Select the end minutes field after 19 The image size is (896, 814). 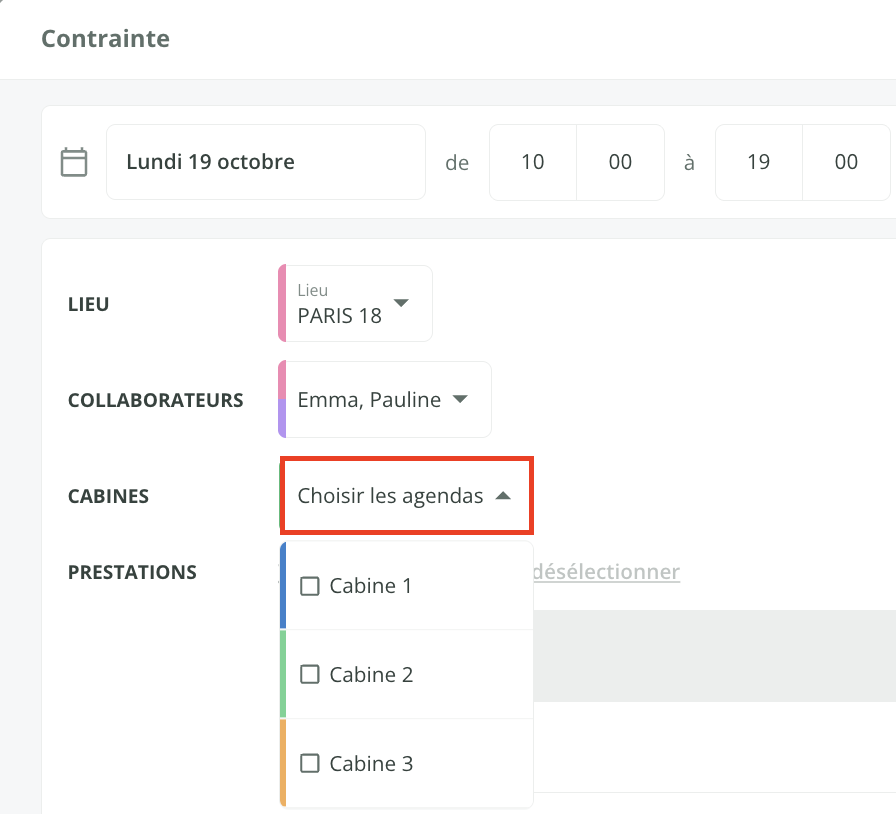pyautogui.click(x=846, y=162)
